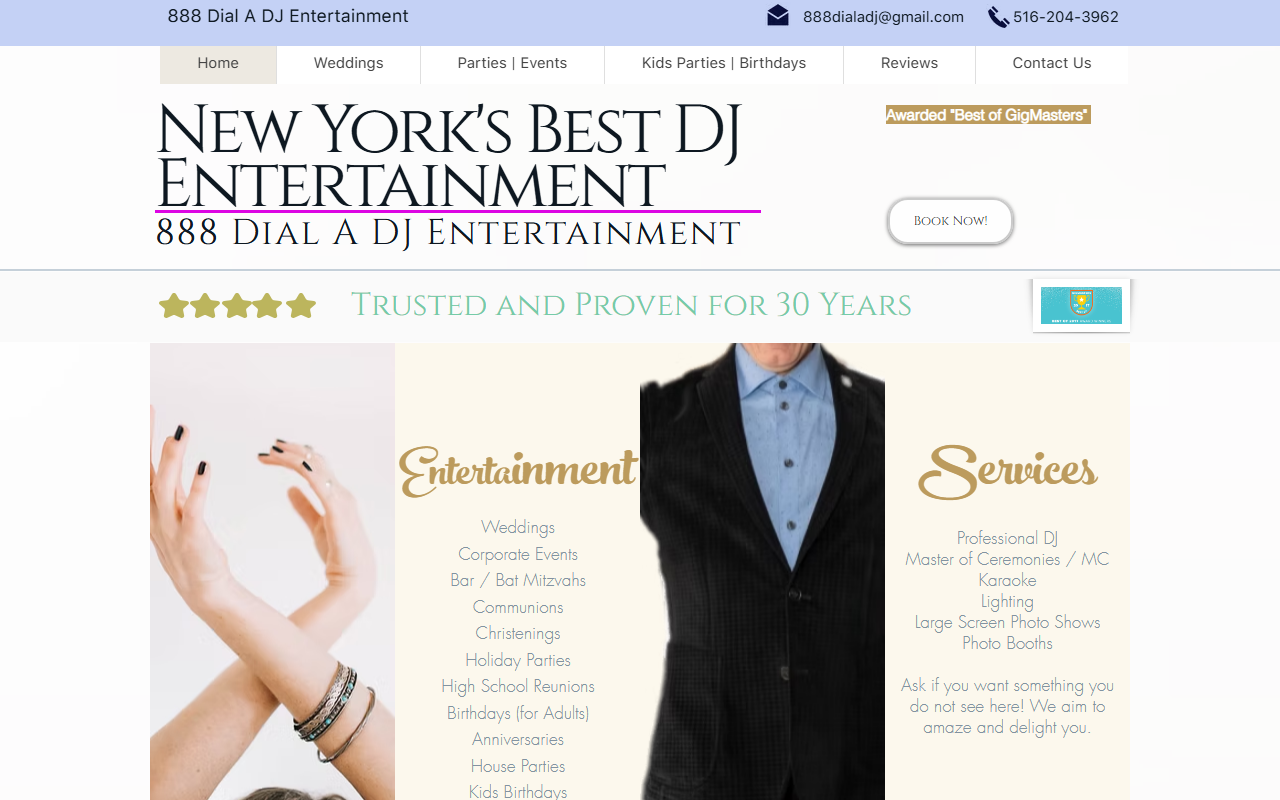The image size is (1280, 800).
Task: Click the 888dialadj@gmail.com email link
Action: 883,17
